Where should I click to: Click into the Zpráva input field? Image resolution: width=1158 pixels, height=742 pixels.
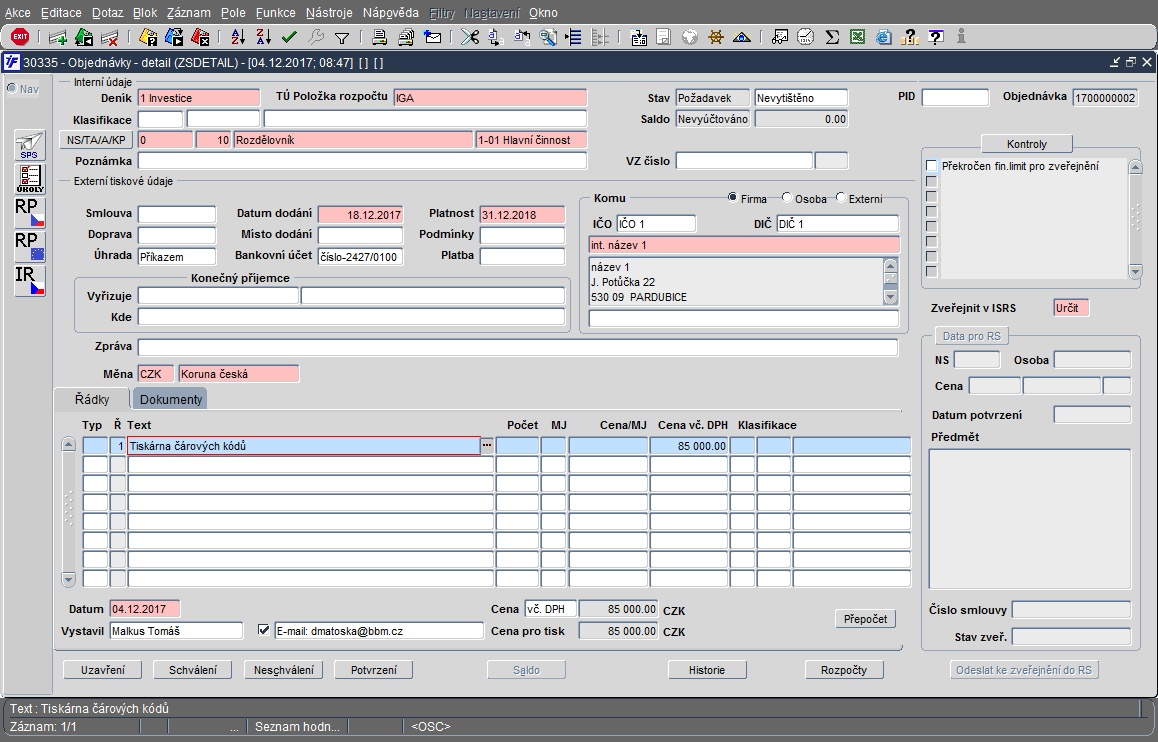pos(517,348)
